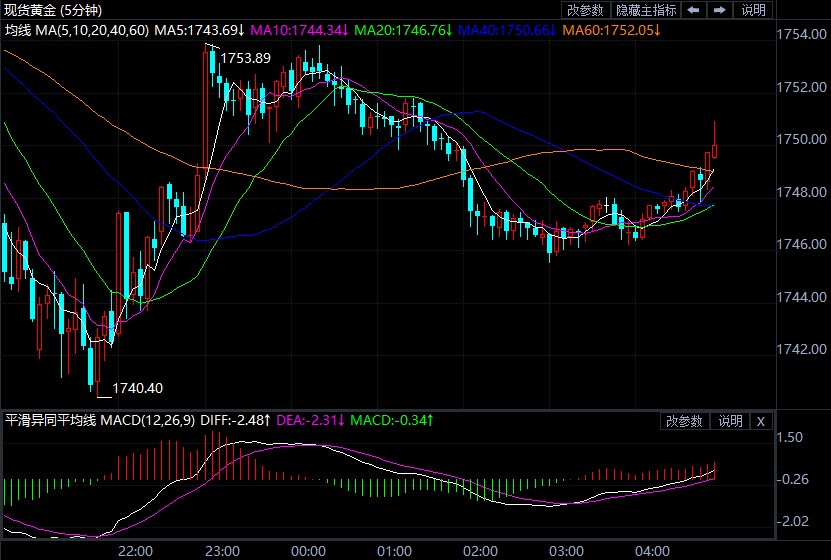
Task: Click the left arrow navigation button
Action: [x=694, y=10]
